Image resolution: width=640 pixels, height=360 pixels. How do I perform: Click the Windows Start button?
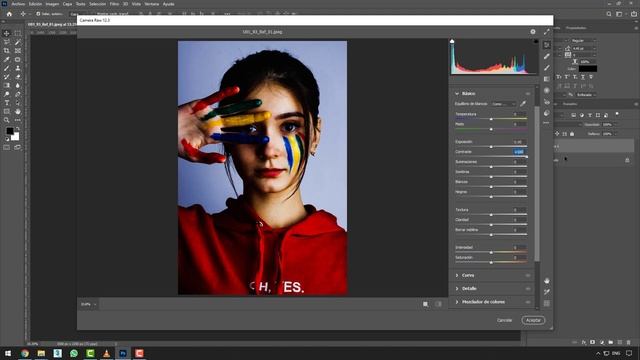8,353
